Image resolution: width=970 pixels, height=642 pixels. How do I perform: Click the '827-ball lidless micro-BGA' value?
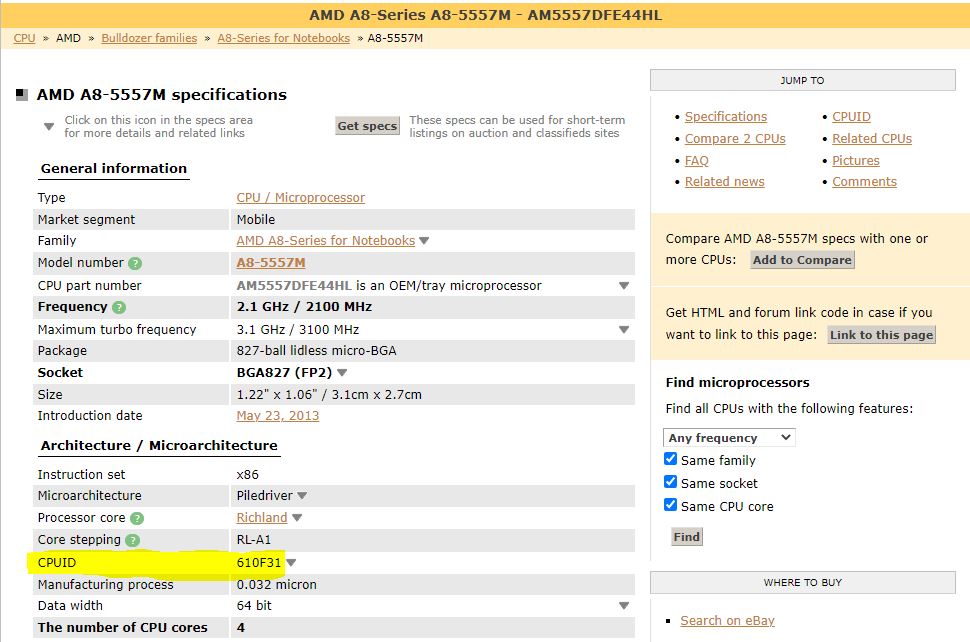point(316,351)
